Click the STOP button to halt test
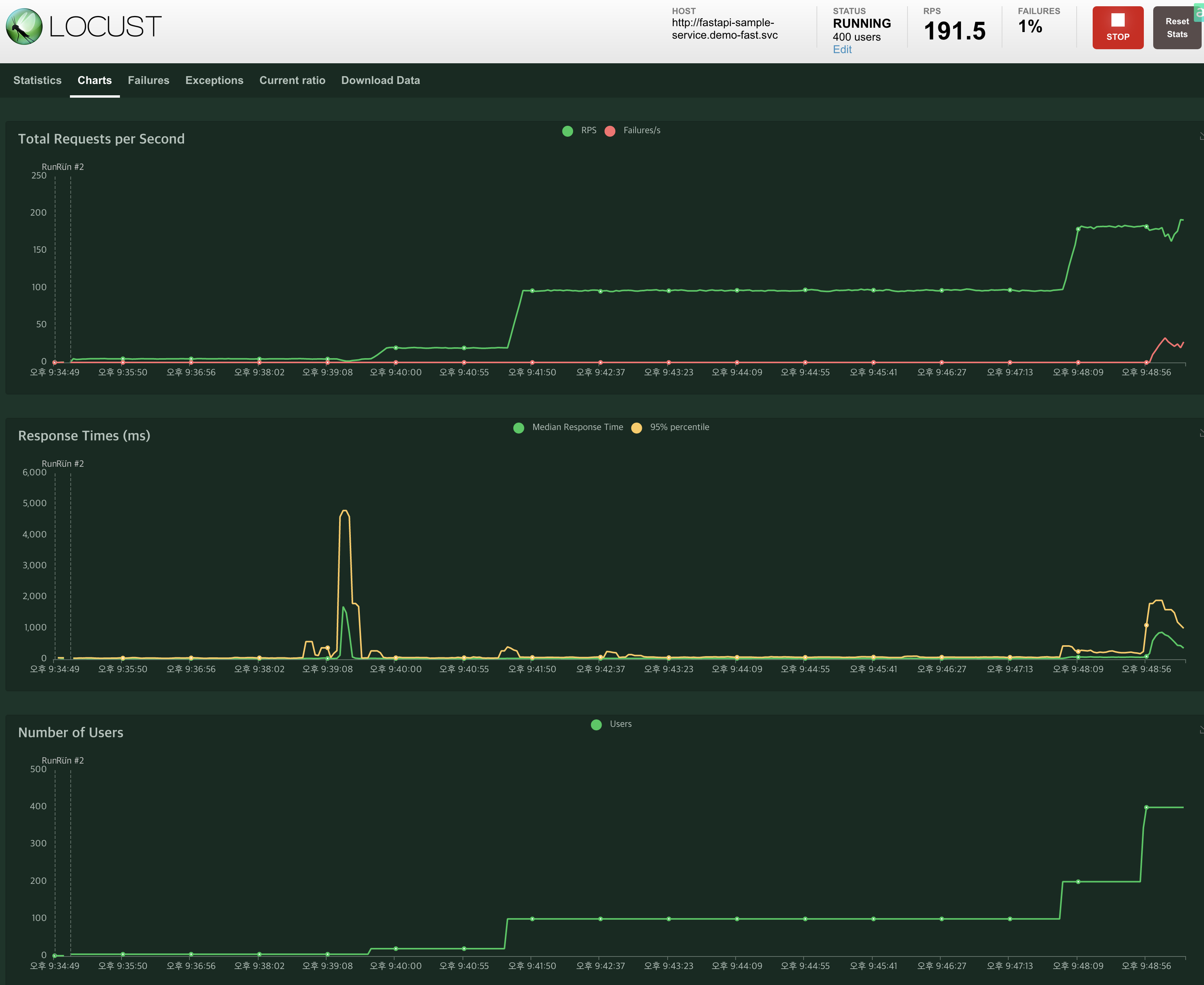The width and height of the screenshot is (1204, 985). point(1117,28)
